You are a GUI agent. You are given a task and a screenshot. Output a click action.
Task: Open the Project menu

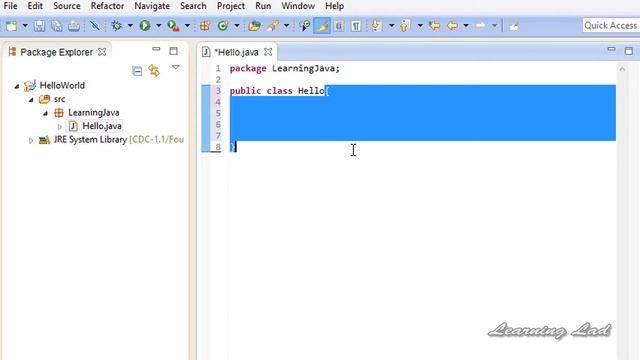pyautogui.click(x=231, y=6)
